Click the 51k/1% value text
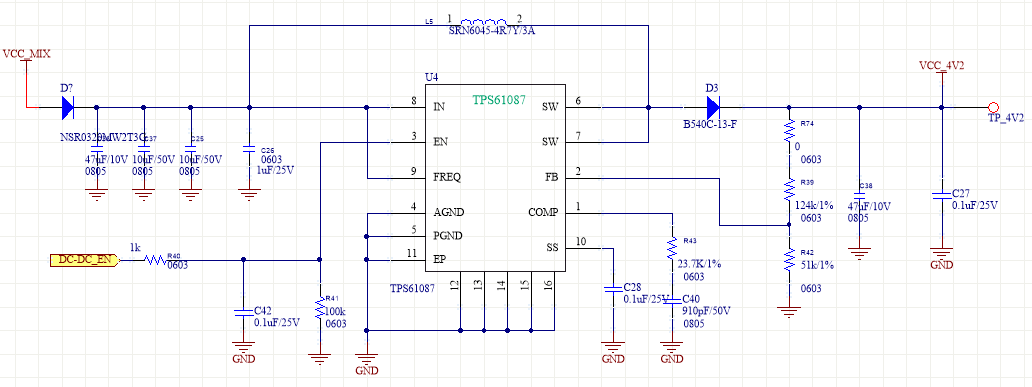This screenshot has width=1032, height=387. pos(817,265)
